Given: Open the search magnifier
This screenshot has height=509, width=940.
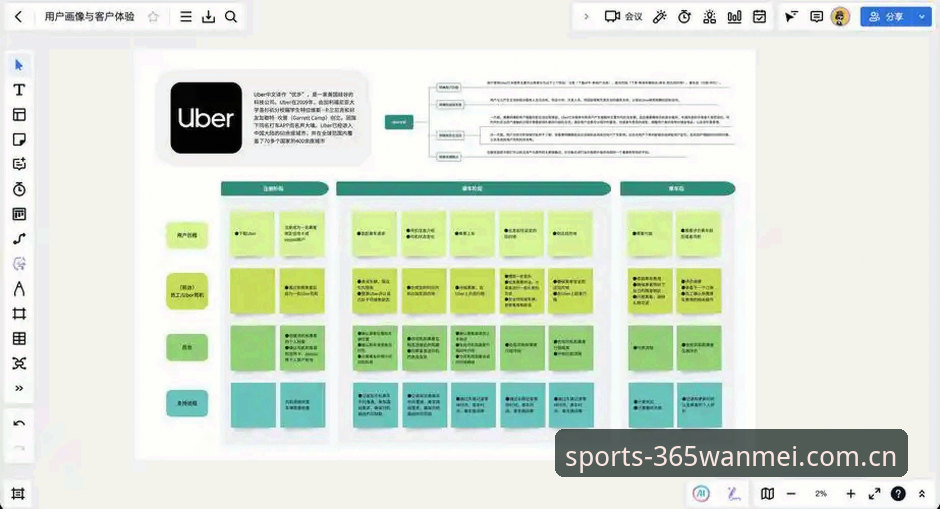Looking at the screenshot, I should click(231, 17).
